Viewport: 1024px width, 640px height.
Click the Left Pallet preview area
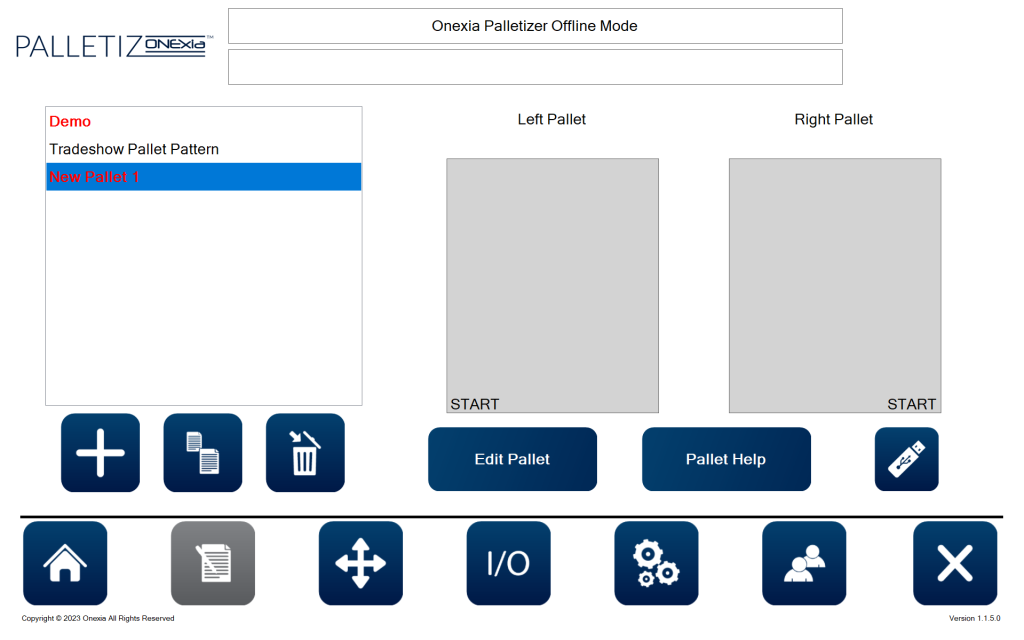click(552, 285)
